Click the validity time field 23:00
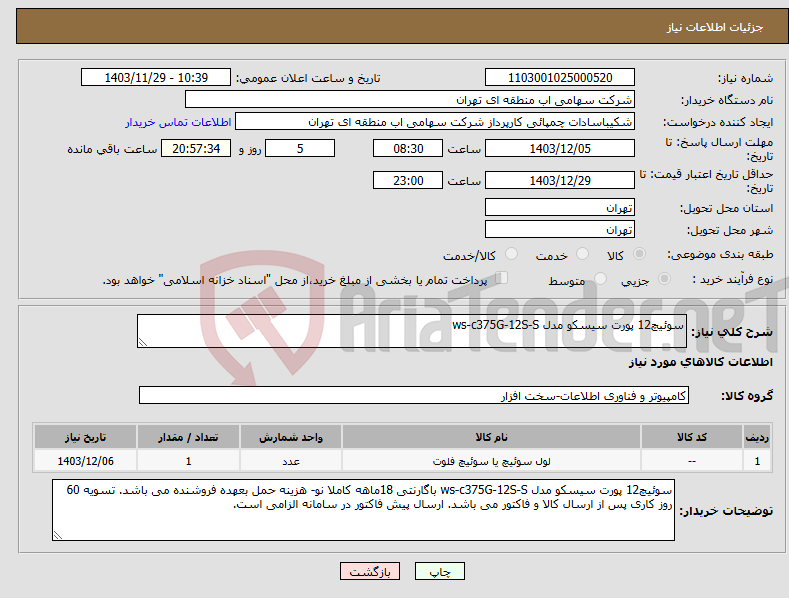789x598 pixels. click(x=408, y=180)
